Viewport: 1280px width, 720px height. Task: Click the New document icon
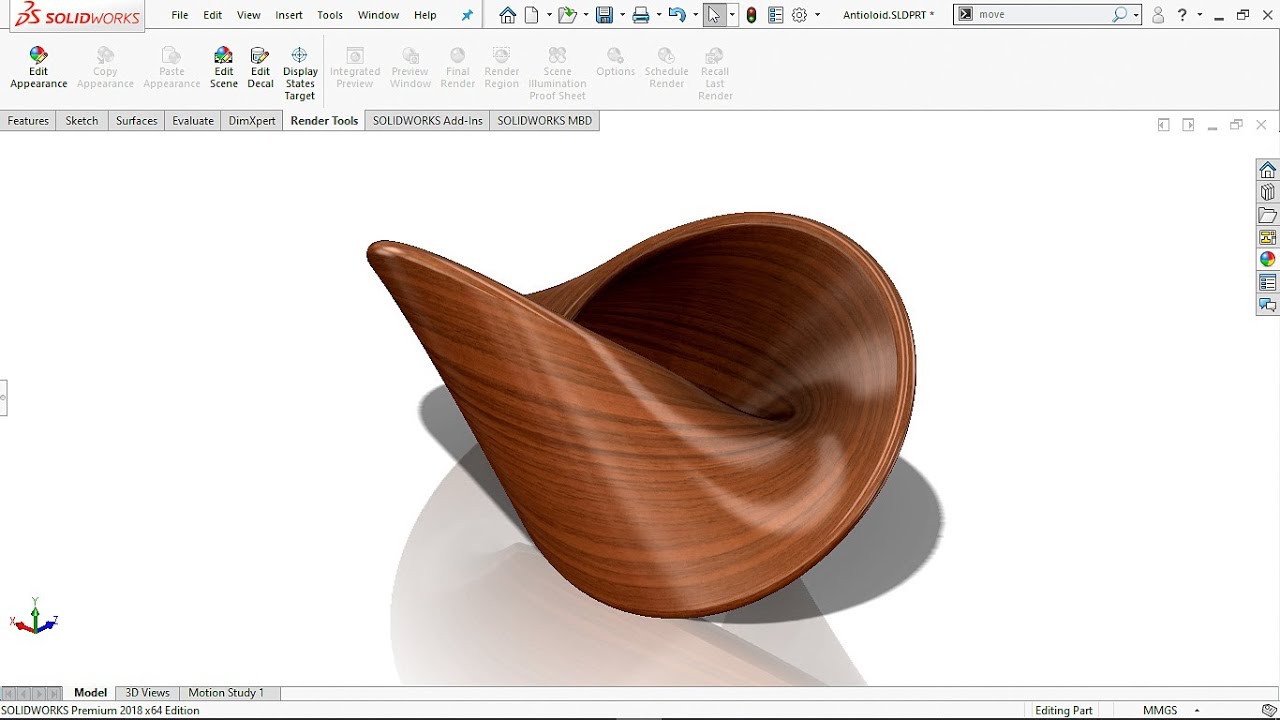click(532, 15)
